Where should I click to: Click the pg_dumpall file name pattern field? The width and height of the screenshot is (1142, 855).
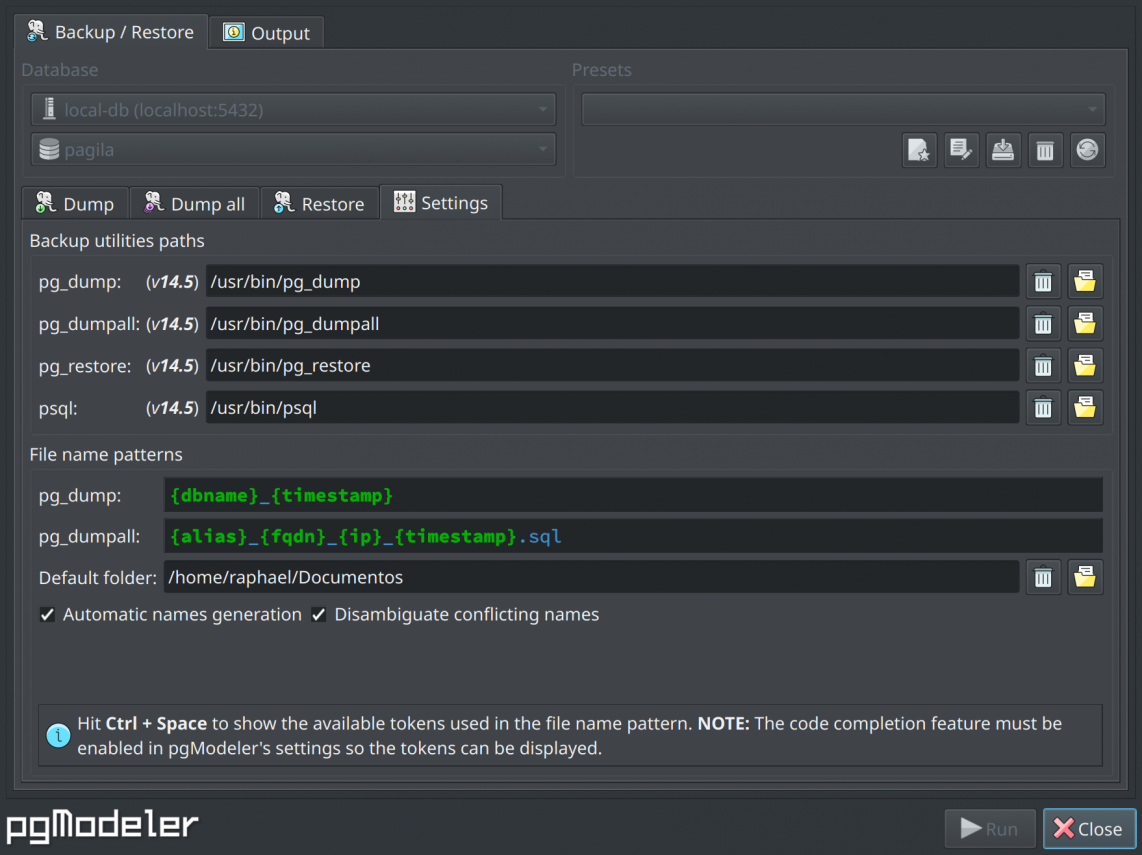tap(634, 536)
